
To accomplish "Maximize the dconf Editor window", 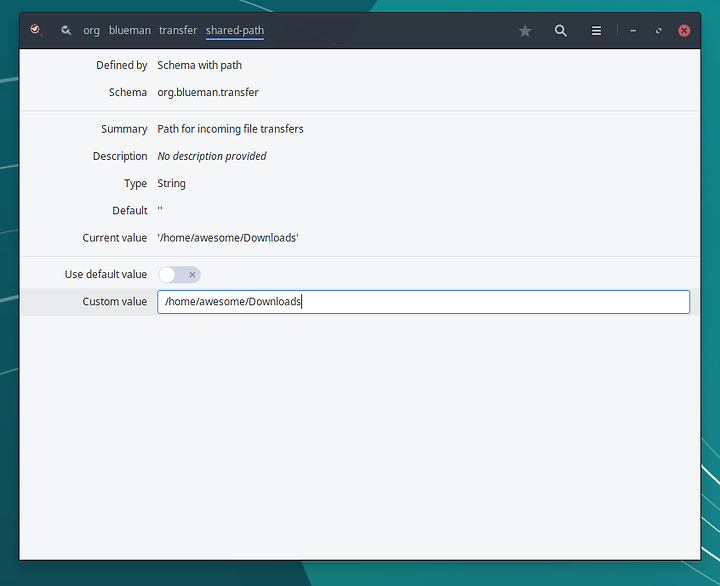I will coord(658,31).
